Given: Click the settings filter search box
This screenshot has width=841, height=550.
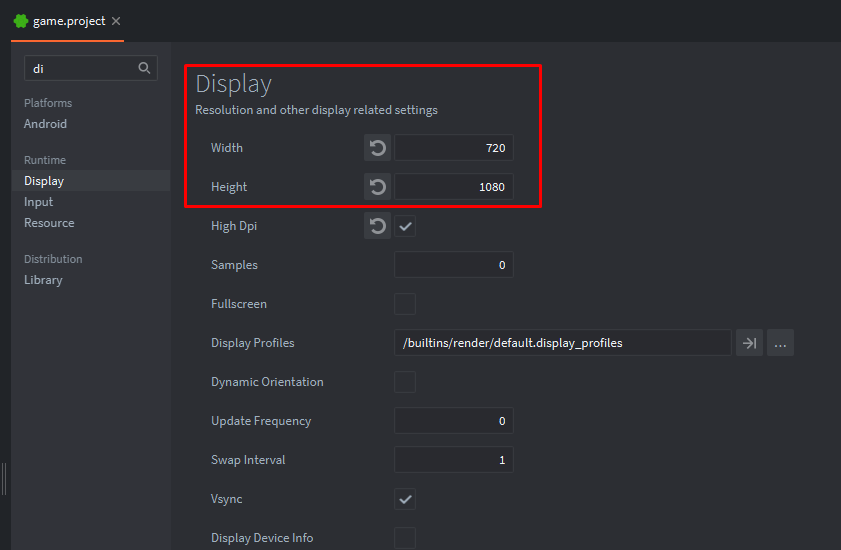Looking at the screenshot, I should click(x=80, y=68).
